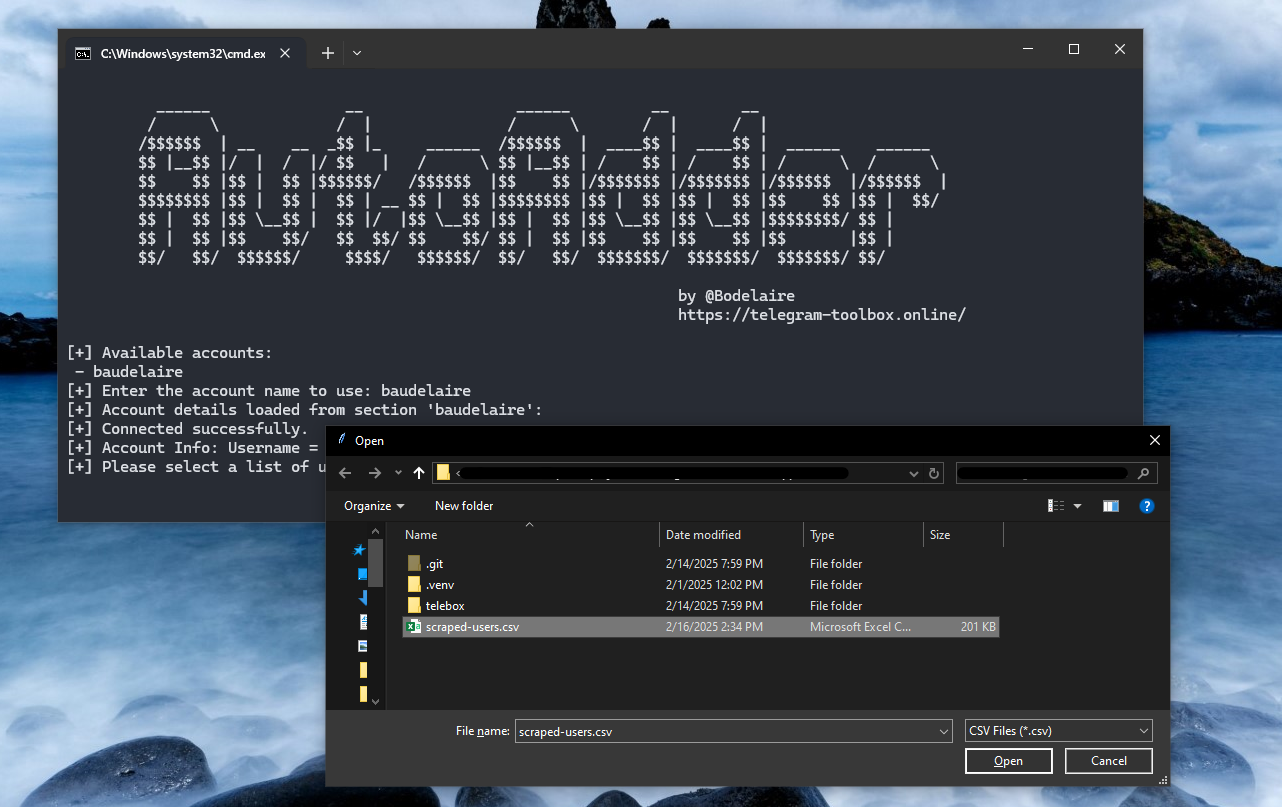Refresh the current folder listing
This screenshot has height=807, width=1282.
[934, 473]
